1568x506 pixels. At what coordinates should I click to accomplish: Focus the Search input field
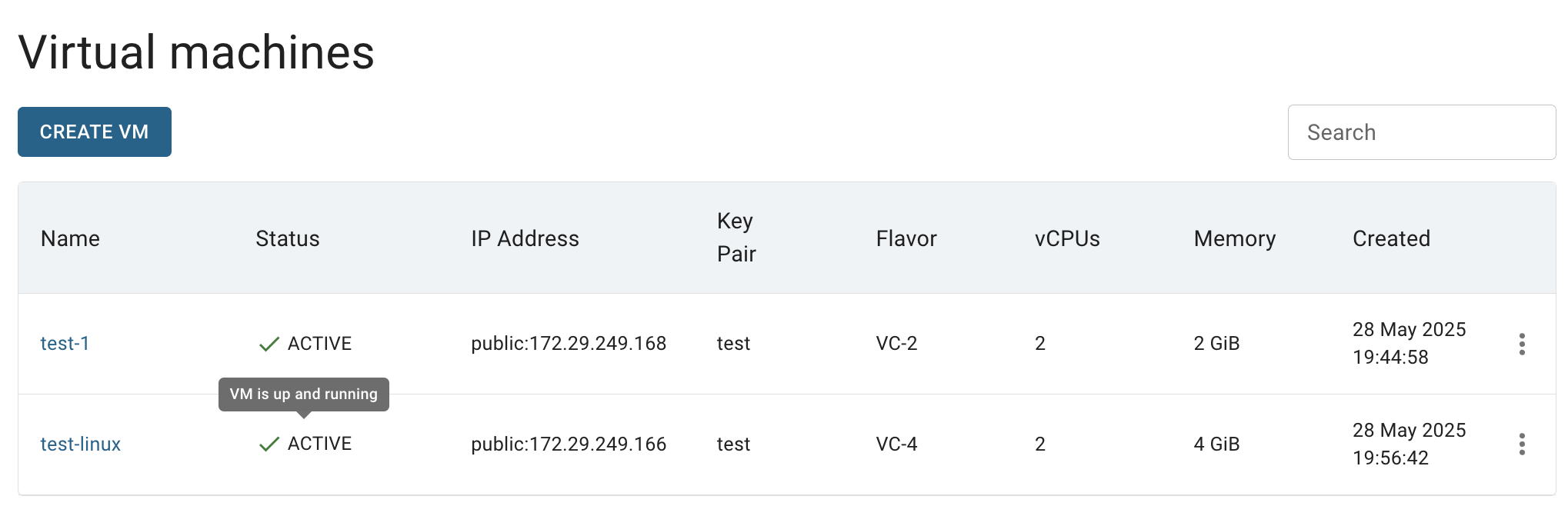coord(1421,132)
